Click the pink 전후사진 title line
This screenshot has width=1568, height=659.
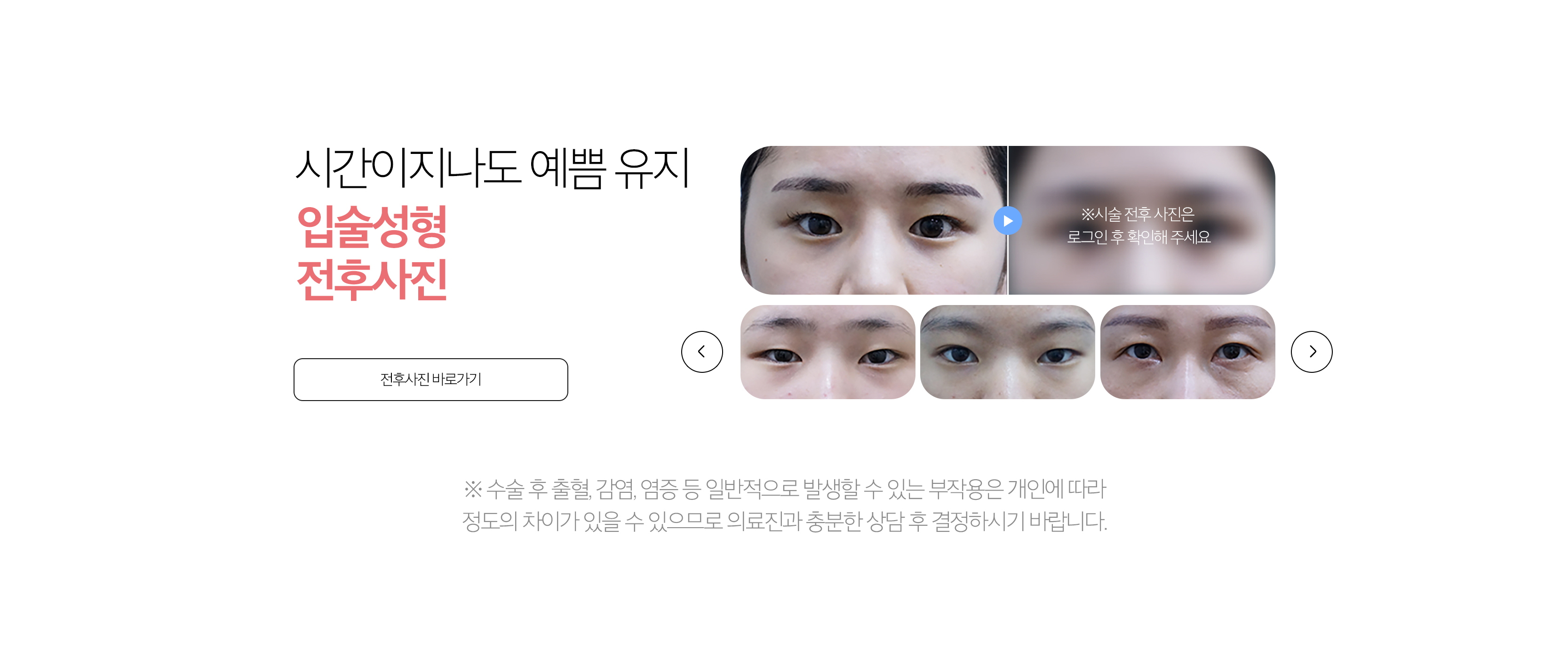(372, 280)
